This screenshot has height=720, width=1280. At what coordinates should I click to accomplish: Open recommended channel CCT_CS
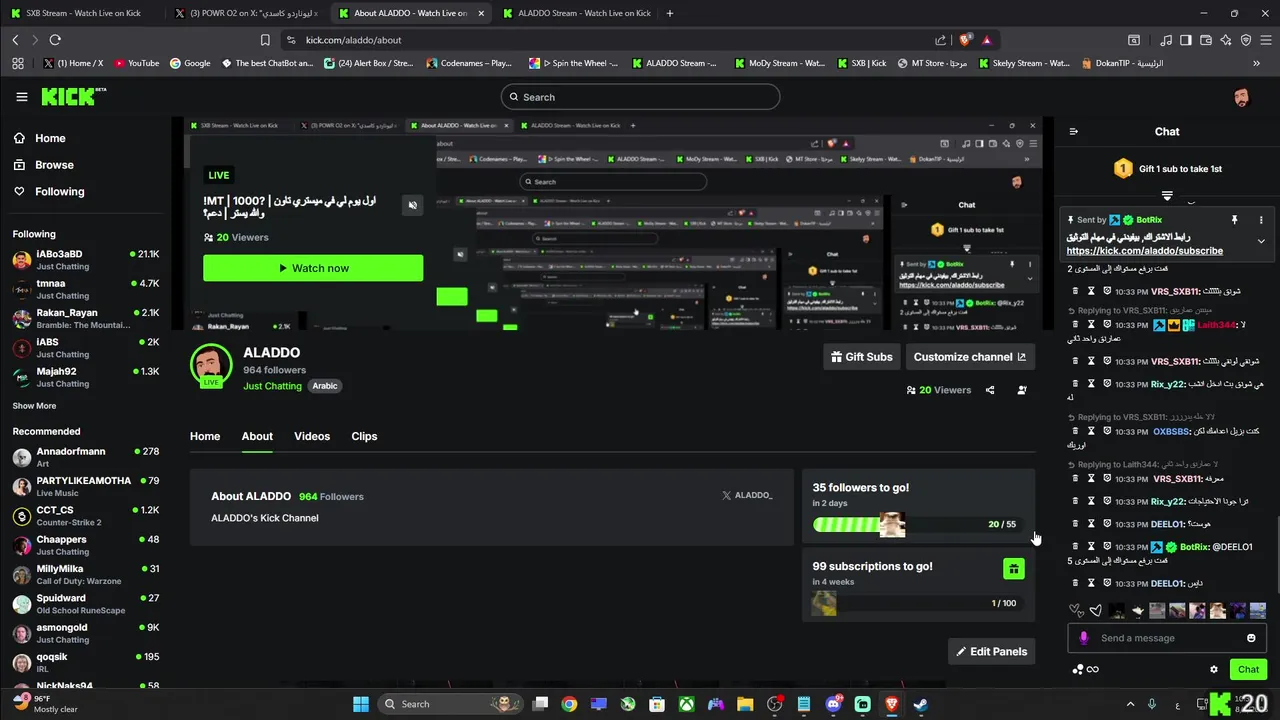[86, 516]
